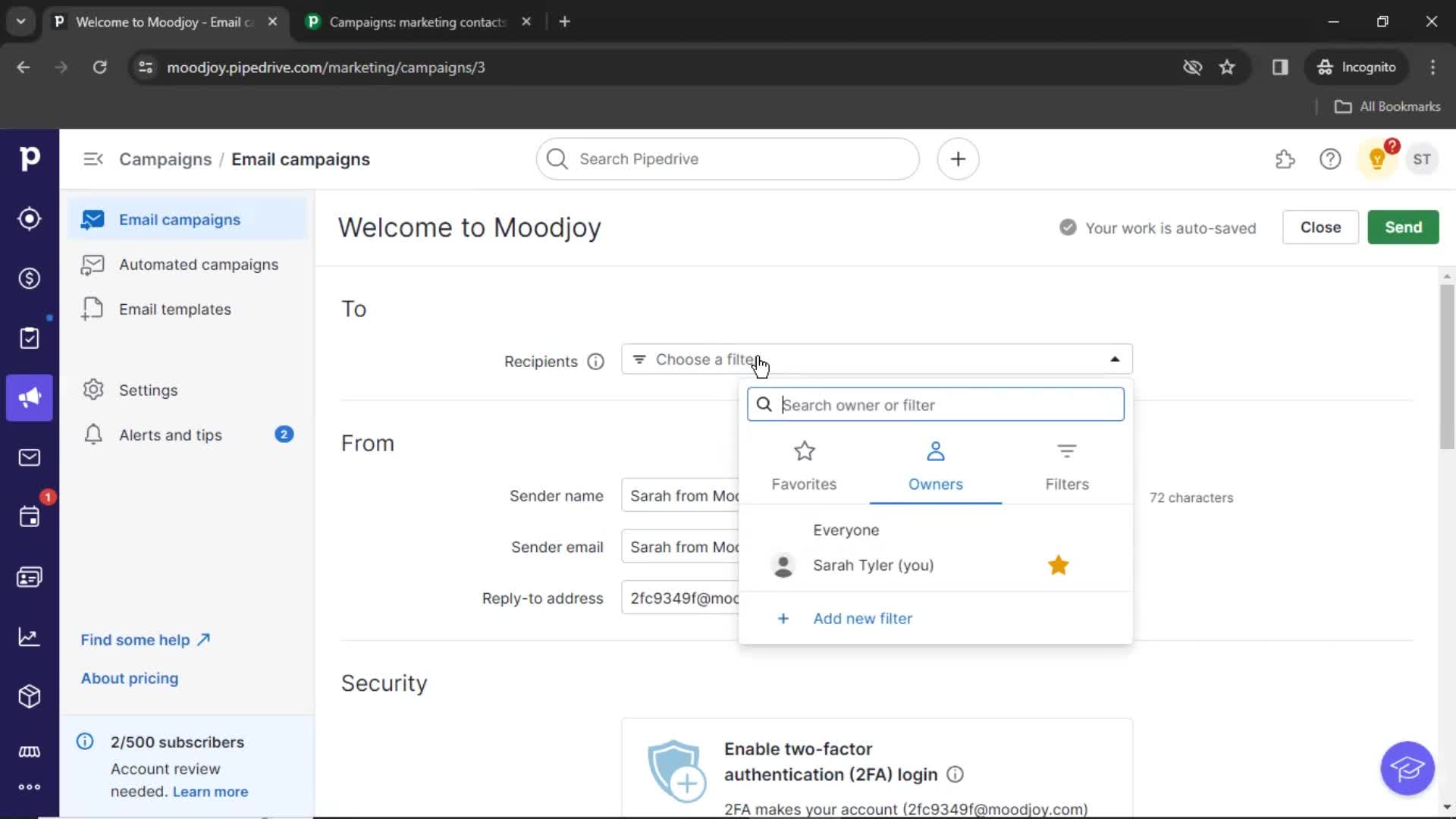The image size is (1456, 819).
Task: Collapse the navigation menu toggle
Action: 93,159
